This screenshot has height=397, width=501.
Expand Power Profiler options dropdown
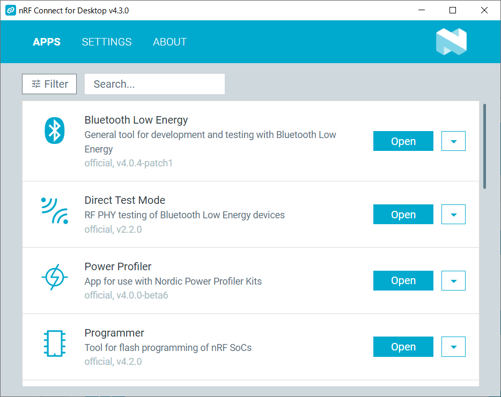click(453, 281)
